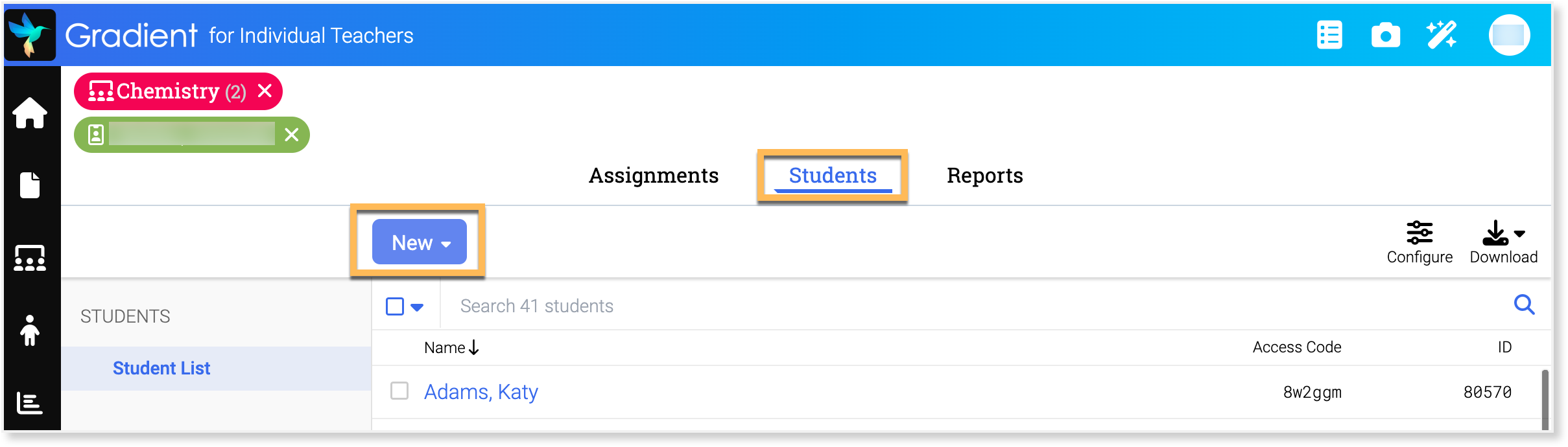Click the magic wand icon
The height and width of the screenshot is (447, 1568).
tap(1441, 35)
